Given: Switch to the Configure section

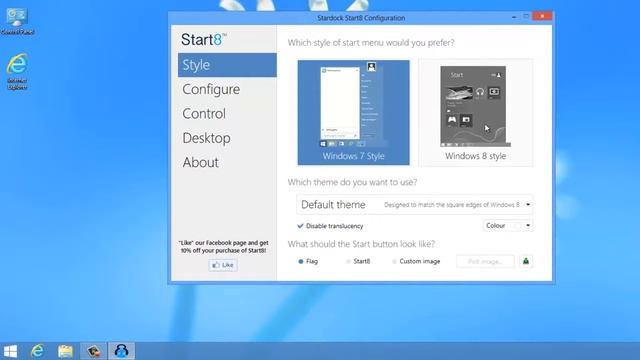Looking at the screenshot, I should tap(211, 89).
